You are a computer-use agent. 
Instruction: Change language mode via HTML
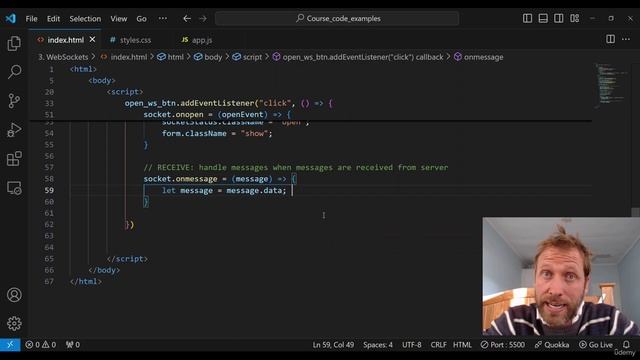[x=462, y=344]
